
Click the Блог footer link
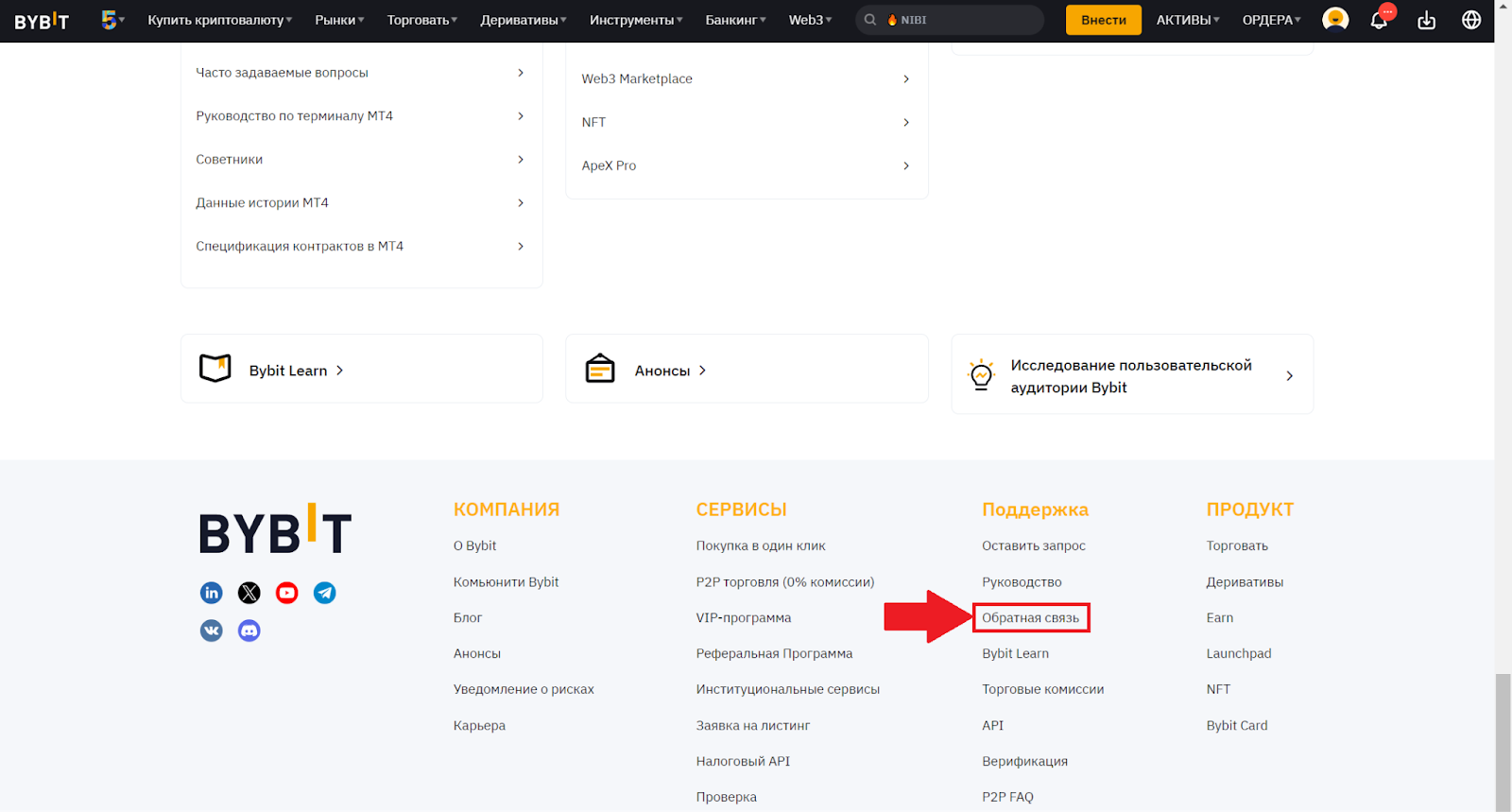click(468, 618)
